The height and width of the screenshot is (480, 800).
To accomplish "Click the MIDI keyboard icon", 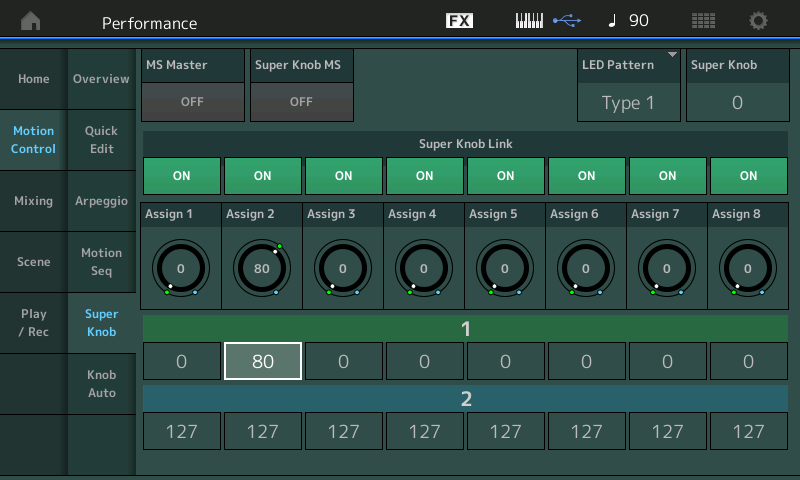I will [x=529, y=21].
